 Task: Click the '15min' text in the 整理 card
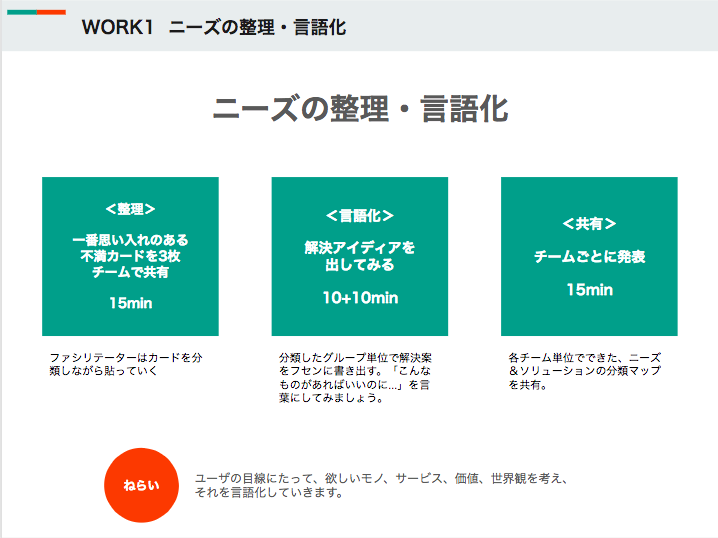click(x=131, y=303)
